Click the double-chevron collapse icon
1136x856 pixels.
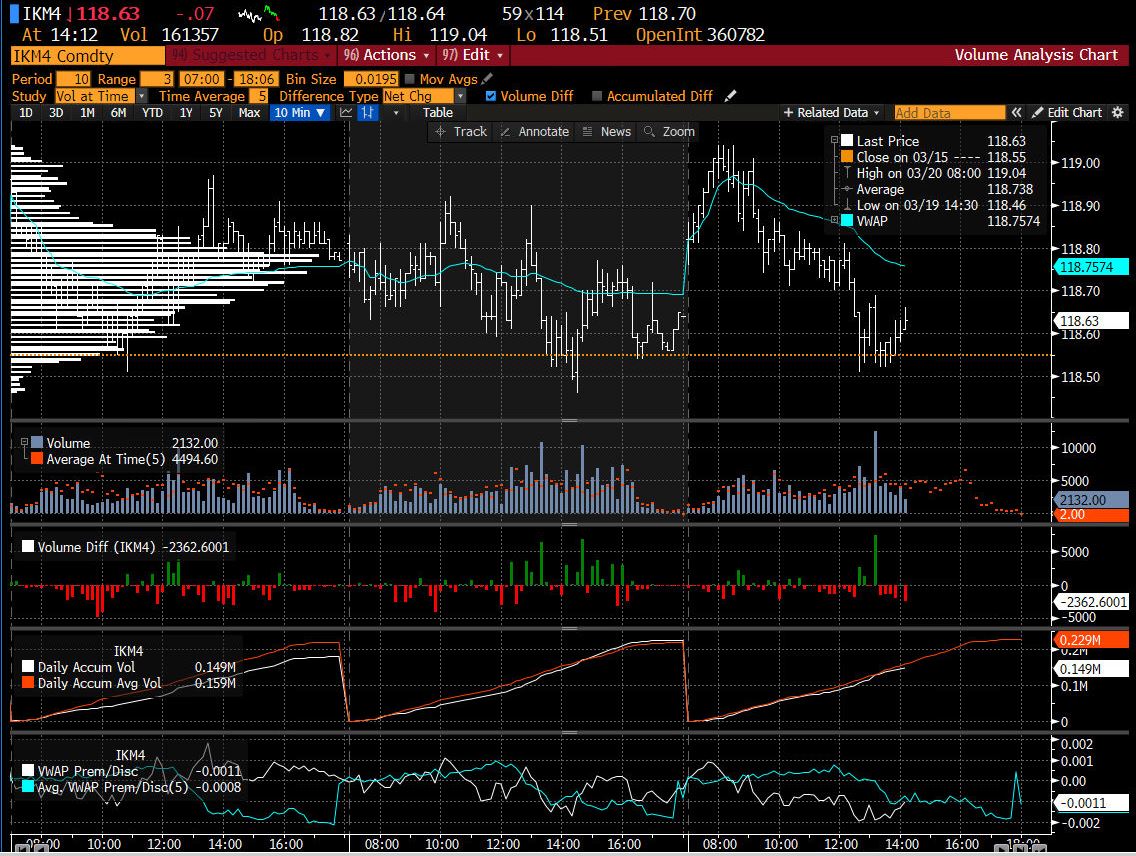(1017, 113)
